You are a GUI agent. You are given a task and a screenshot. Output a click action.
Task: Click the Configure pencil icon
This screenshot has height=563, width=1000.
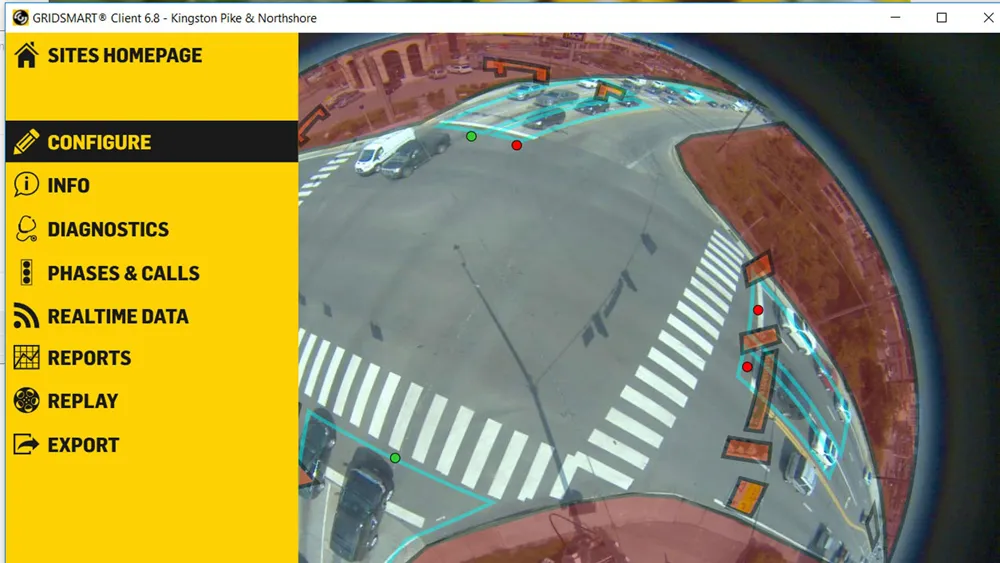click(26, 142)
